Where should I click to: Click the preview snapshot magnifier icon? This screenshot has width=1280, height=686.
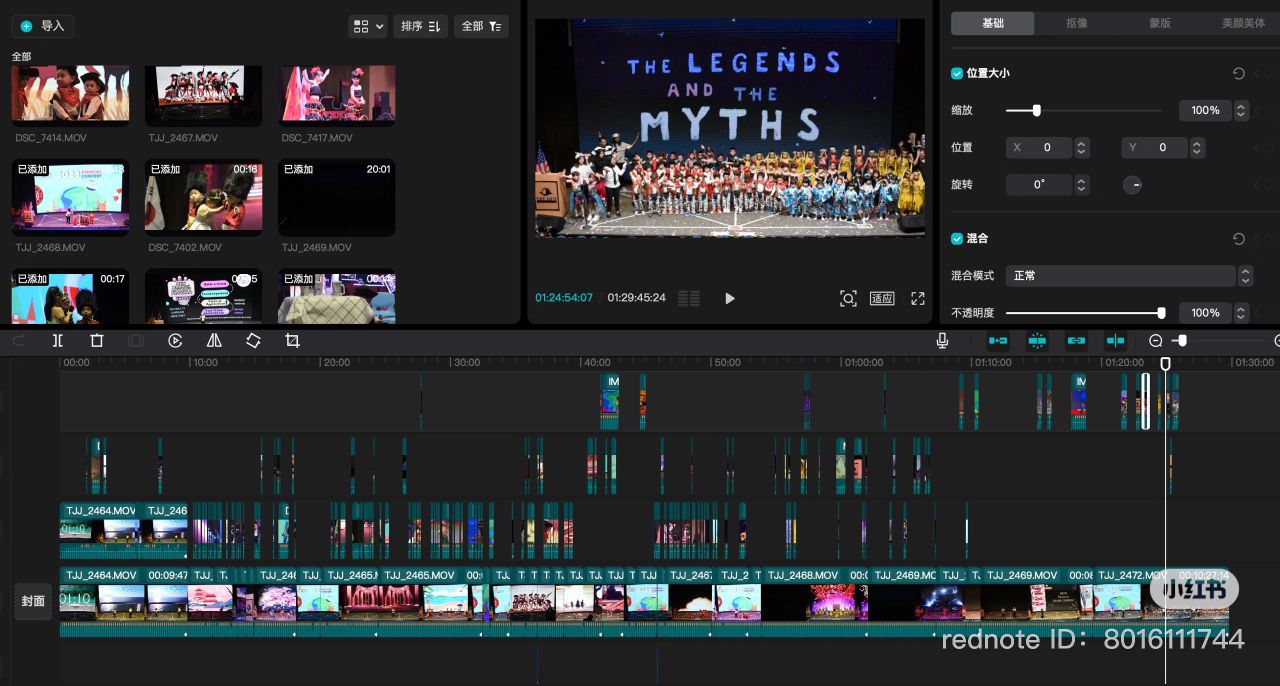tap(848, 298)
